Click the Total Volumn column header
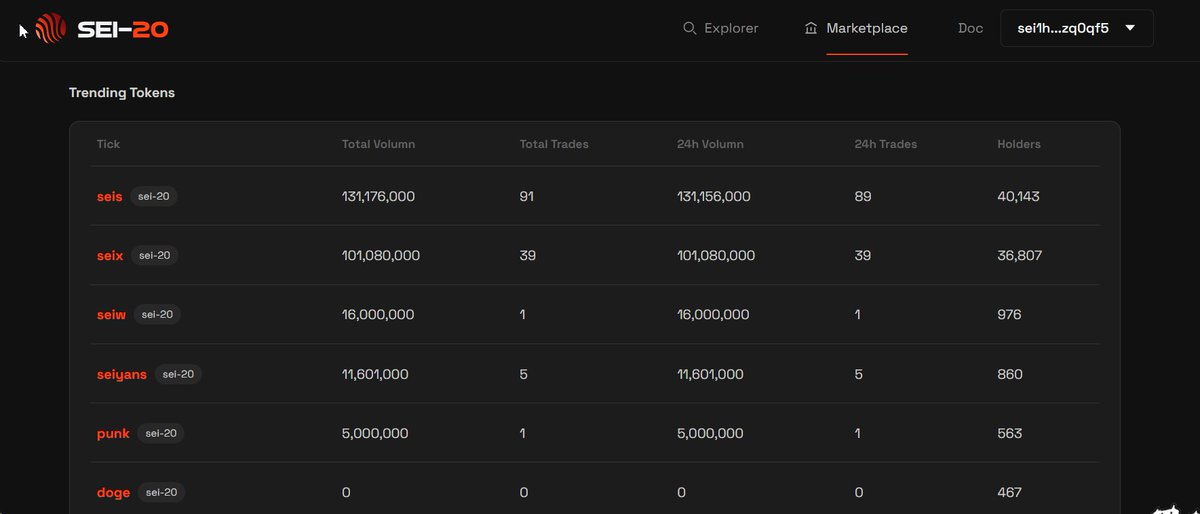This screenshot has width=1200, height=514. 378,144
